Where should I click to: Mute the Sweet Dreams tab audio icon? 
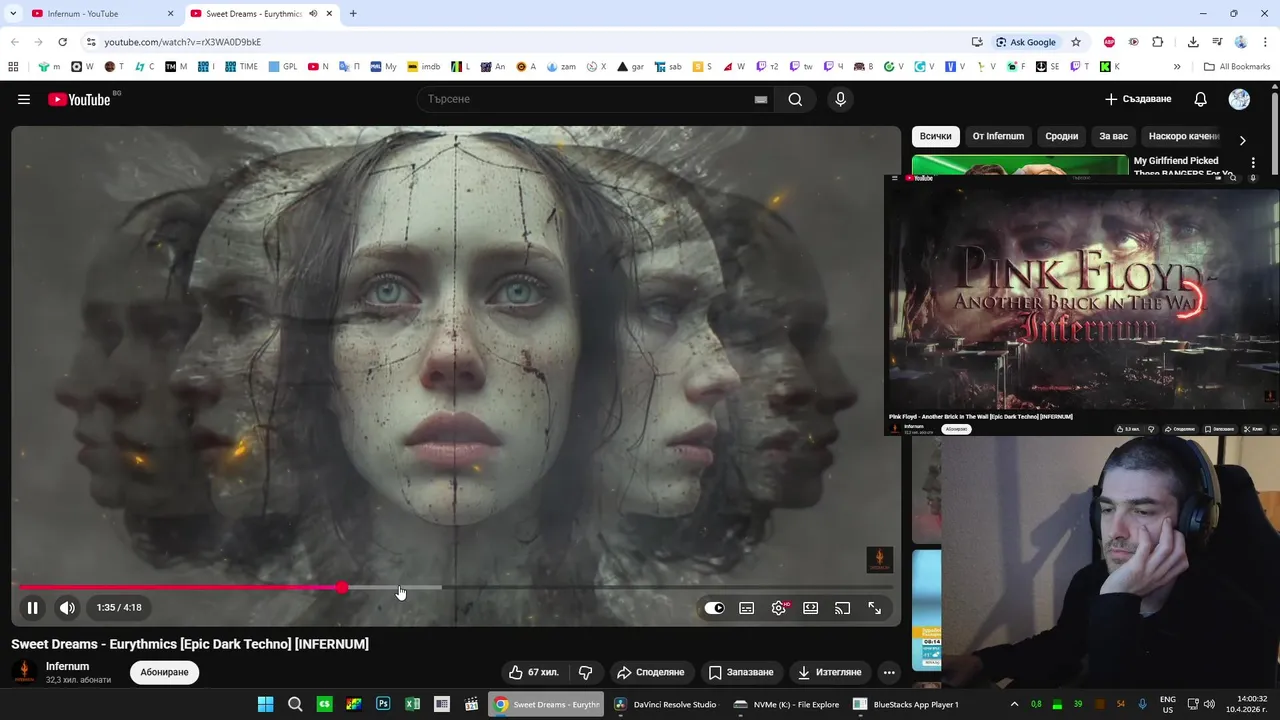coord(313,14)
